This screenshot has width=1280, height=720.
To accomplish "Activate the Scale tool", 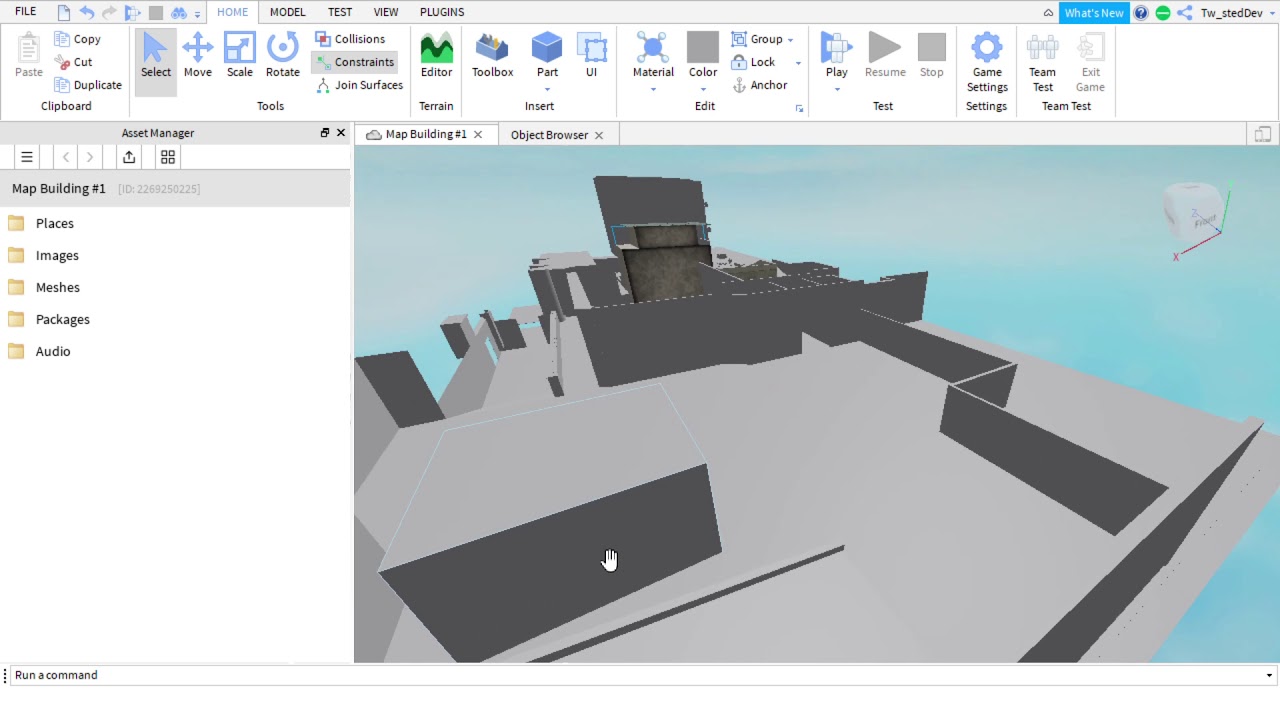I will click(x=240, y=55).
